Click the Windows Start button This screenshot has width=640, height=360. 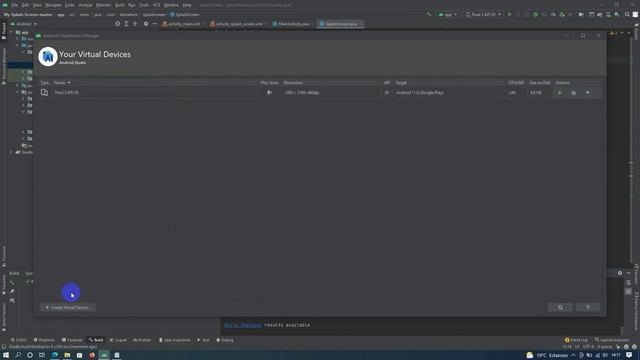point(6,355)
